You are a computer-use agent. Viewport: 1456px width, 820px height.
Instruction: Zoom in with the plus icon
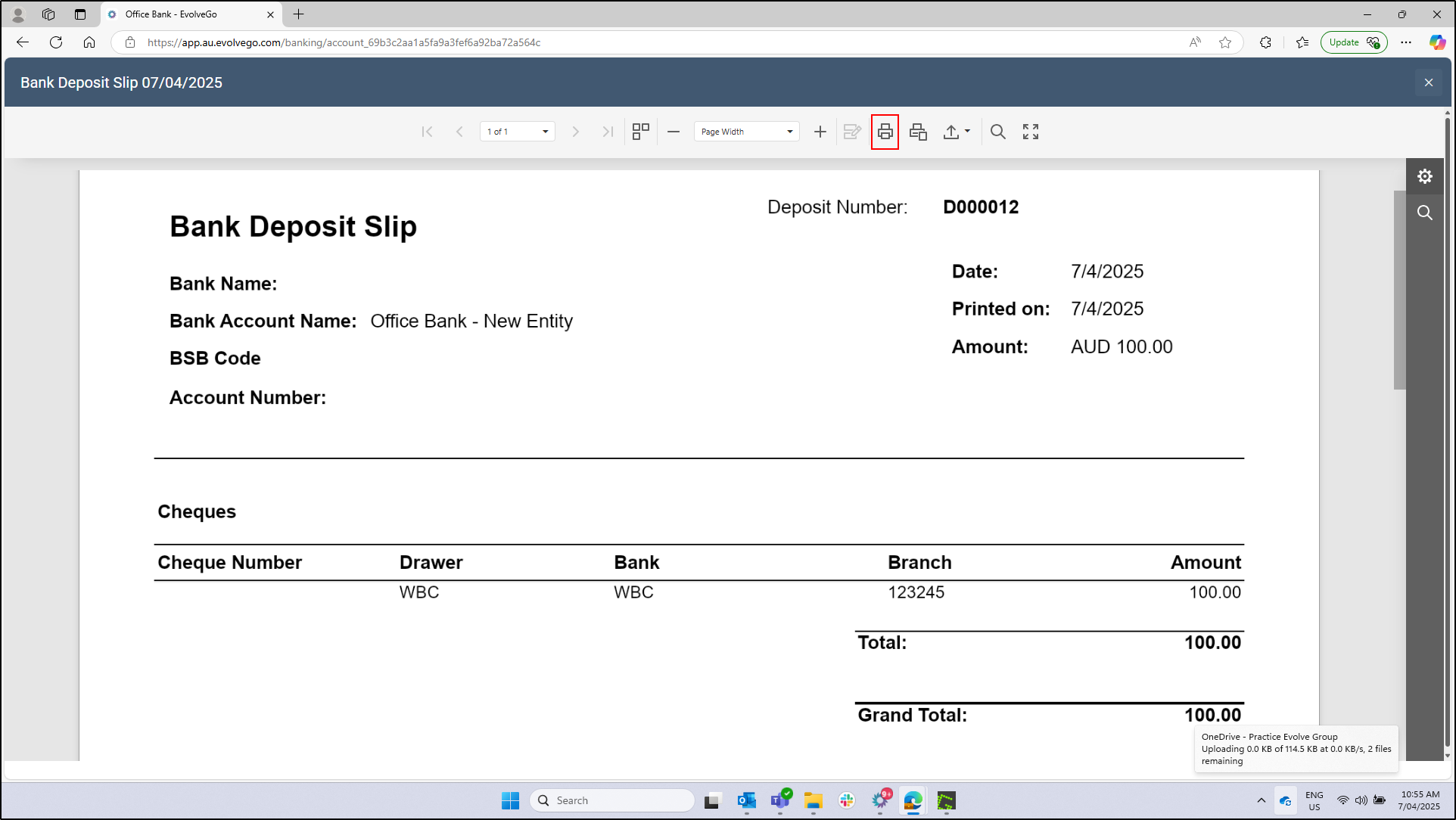820,132
